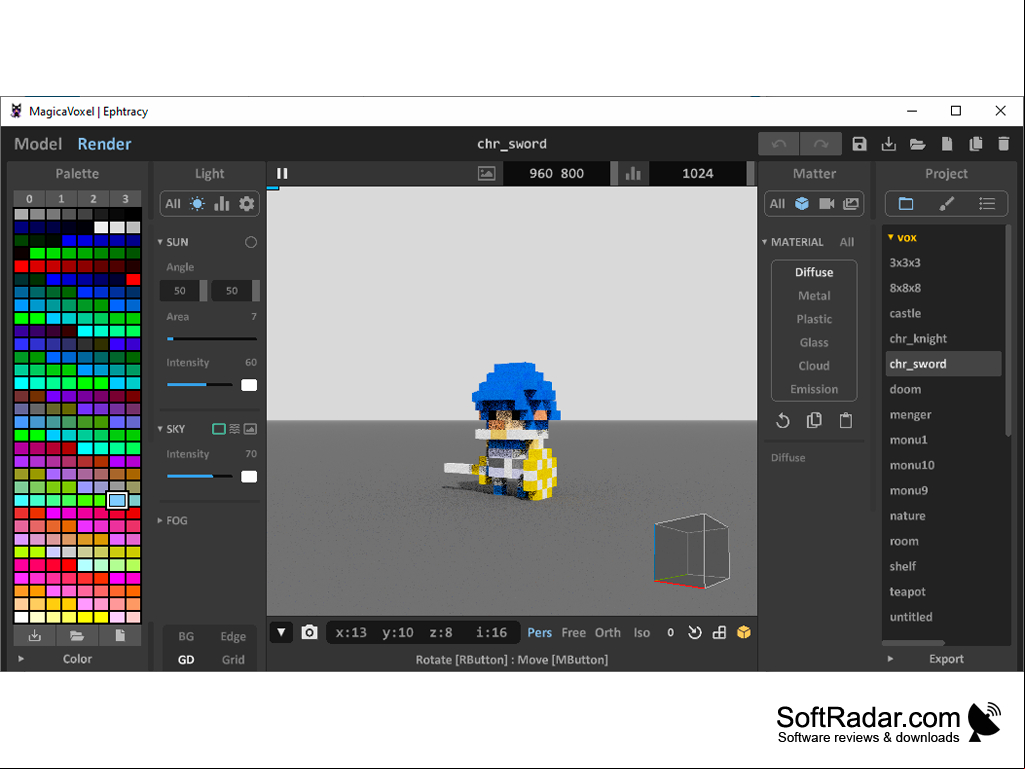Copy the material settings icon
This screenshot has width=1025, height=769.
(x=814, y=420)
